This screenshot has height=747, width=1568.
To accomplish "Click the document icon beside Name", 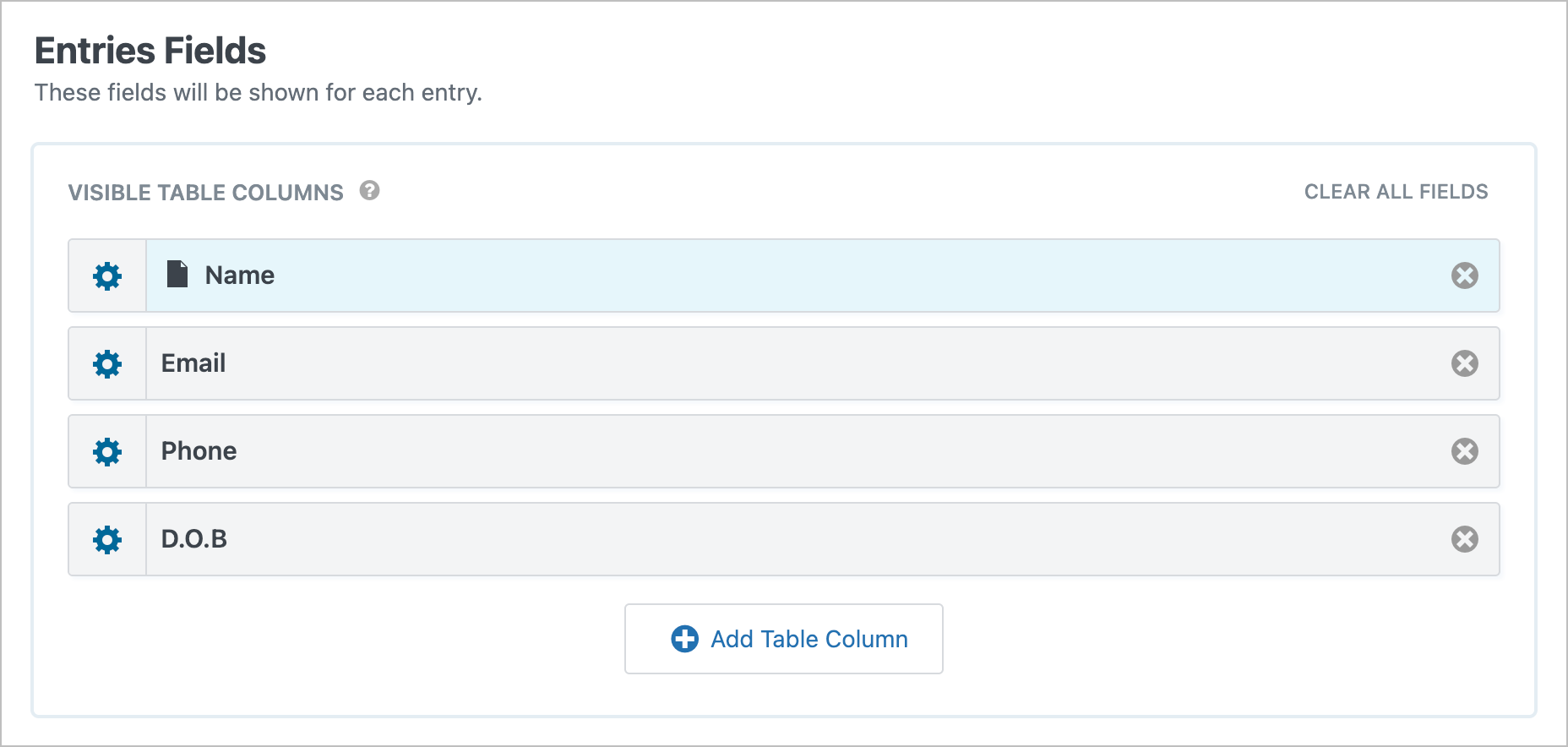I will pyautogui.click(x=177, y=274).
